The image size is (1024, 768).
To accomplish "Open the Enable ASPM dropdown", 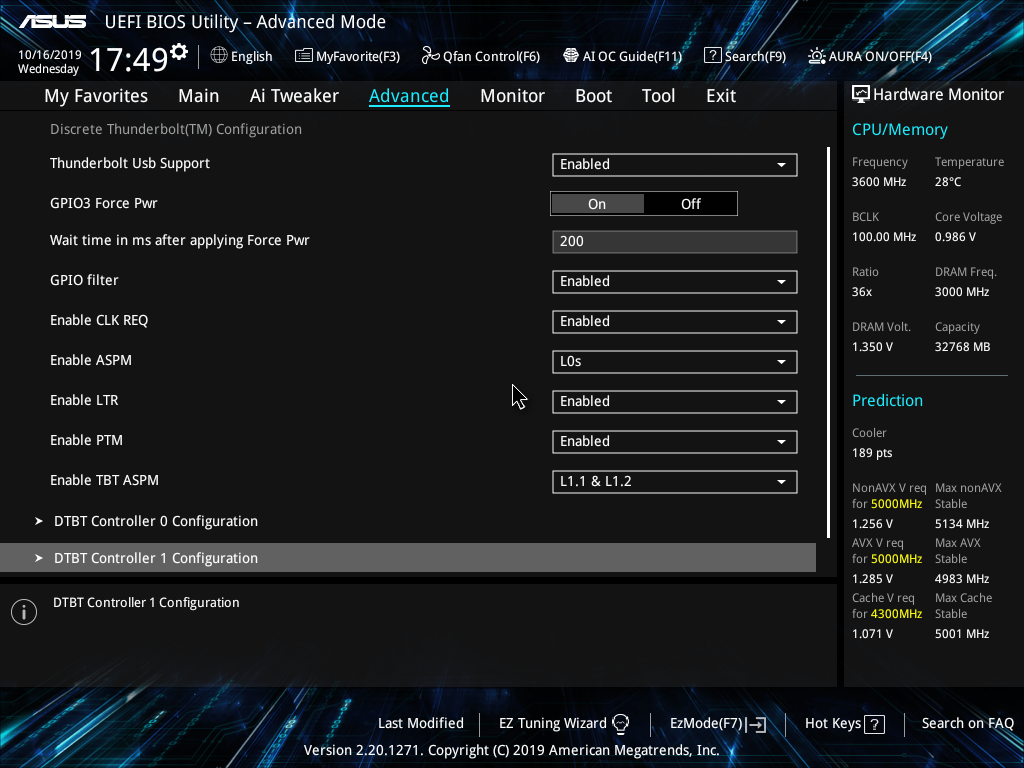I will [x=675, y=361].
